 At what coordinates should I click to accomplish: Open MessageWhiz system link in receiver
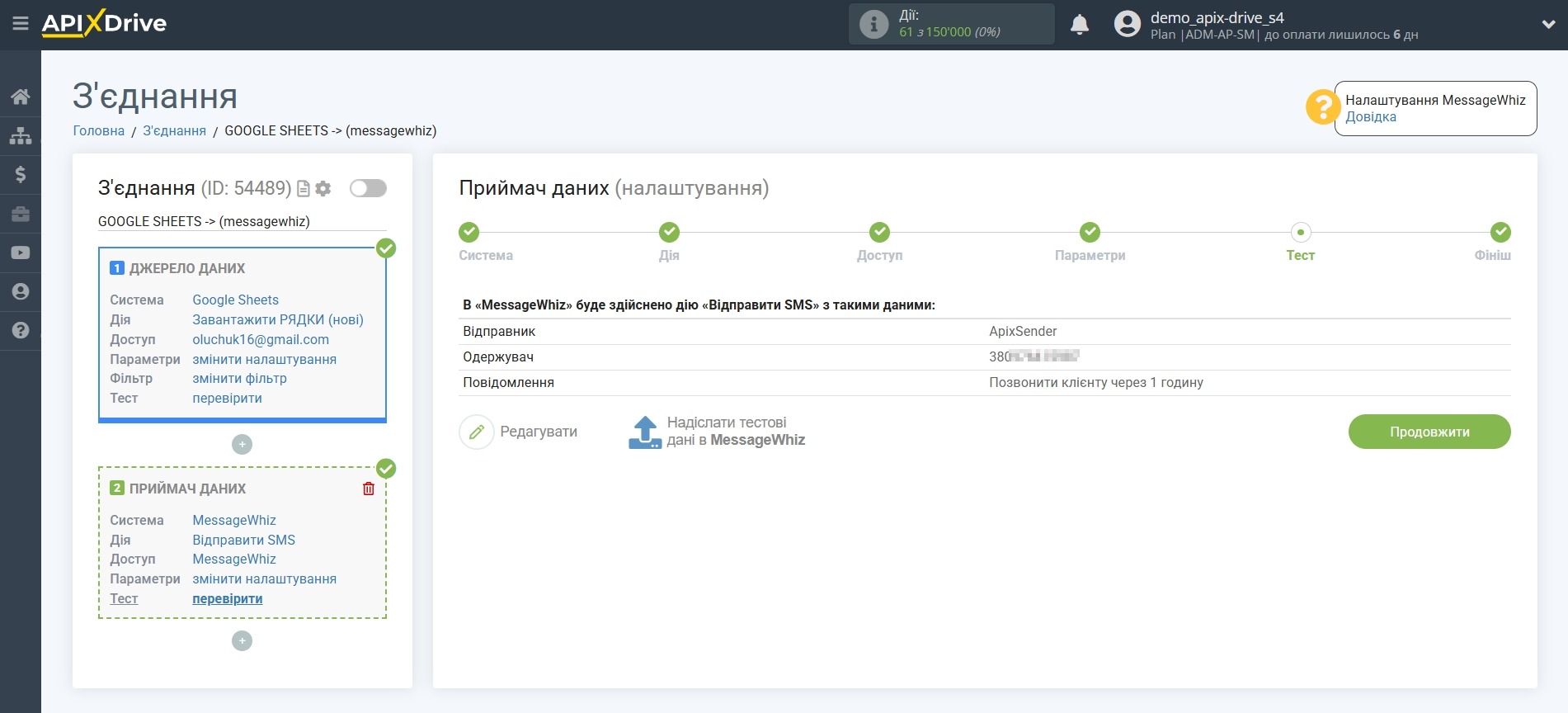point(234,520)
